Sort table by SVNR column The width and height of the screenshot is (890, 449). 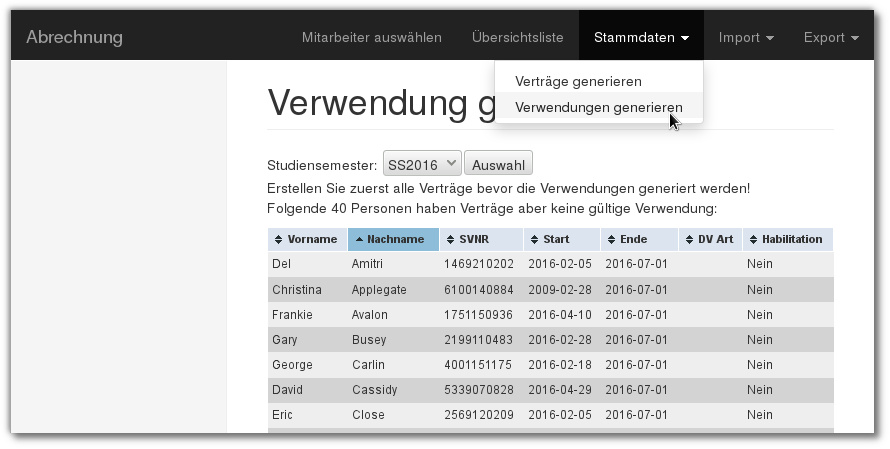click(481, 240)
